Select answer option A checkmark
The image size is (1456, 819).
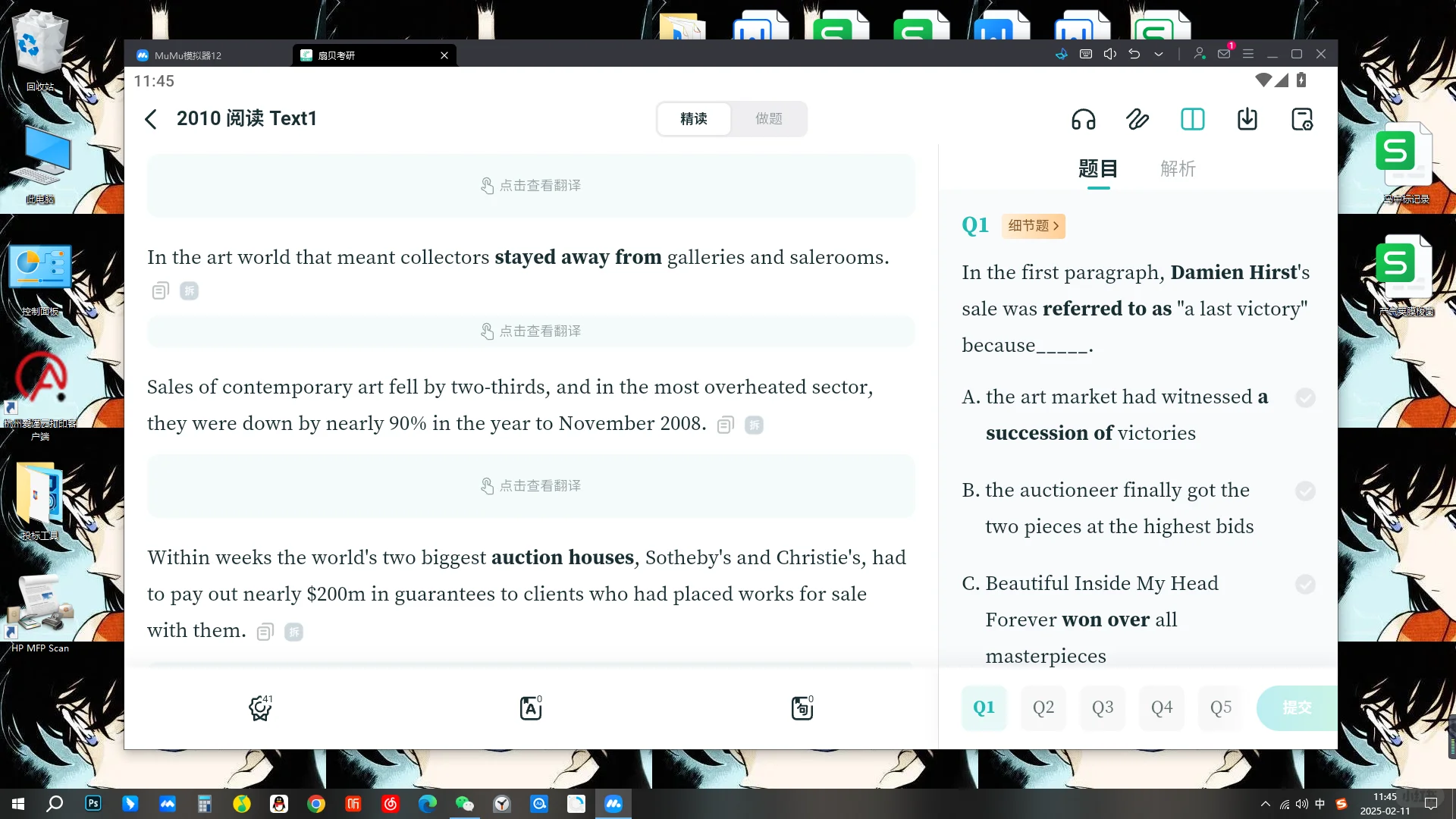[1305, 398]
